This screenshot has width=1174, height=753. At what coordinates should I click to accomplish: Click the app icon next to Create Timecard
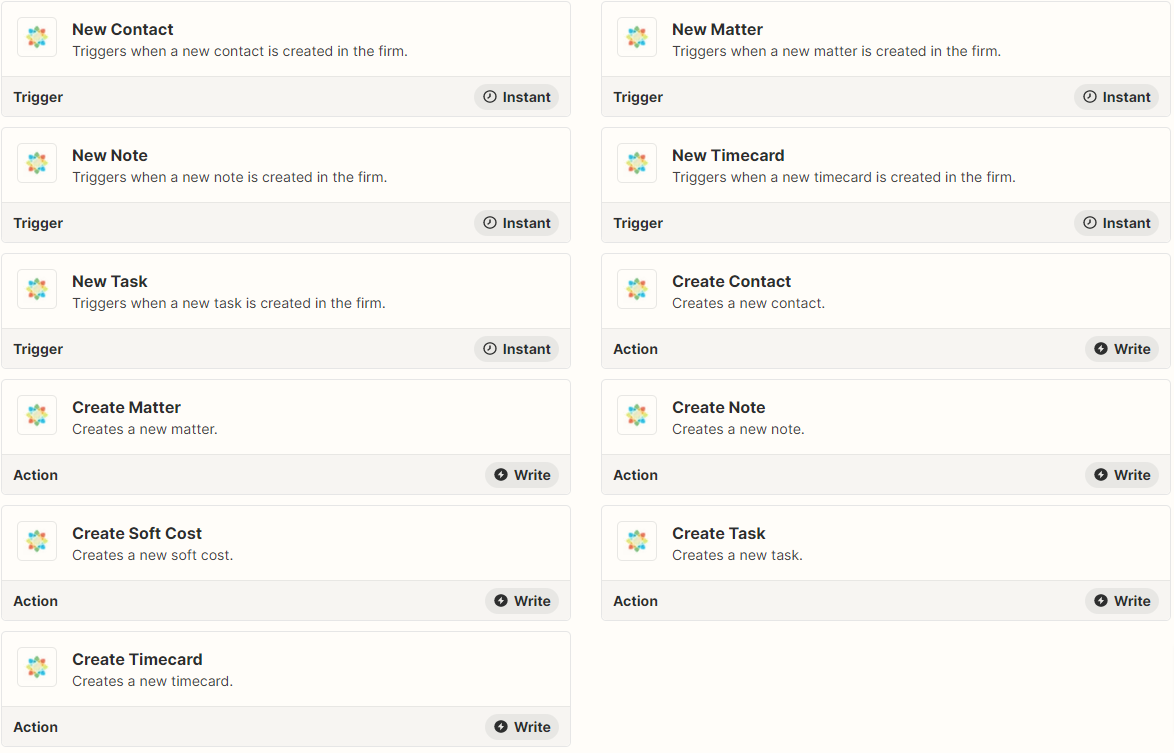pyautogui.click(x=37, y=666)
